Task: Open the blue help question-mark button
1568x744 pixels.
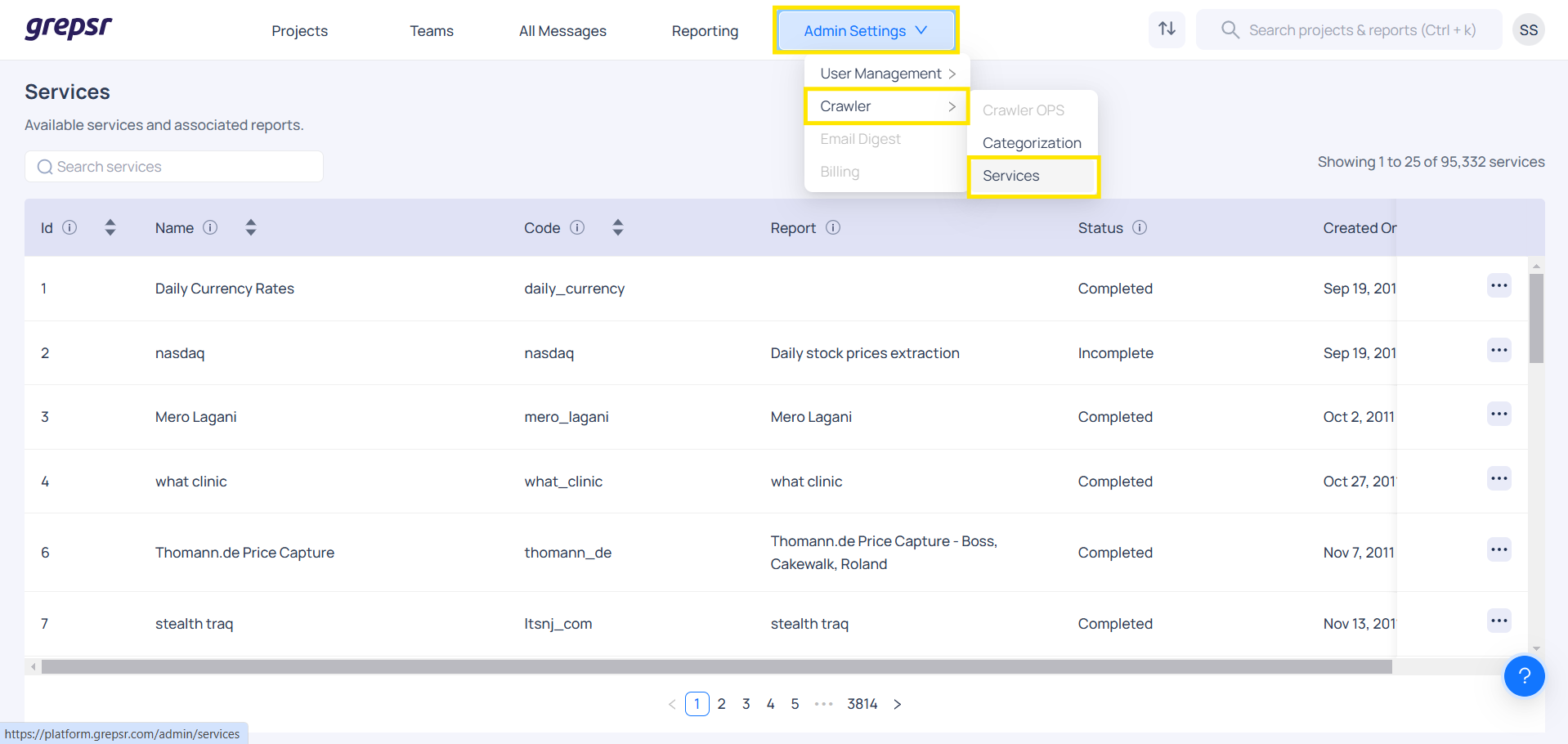Action: [x=1524, y=676]
